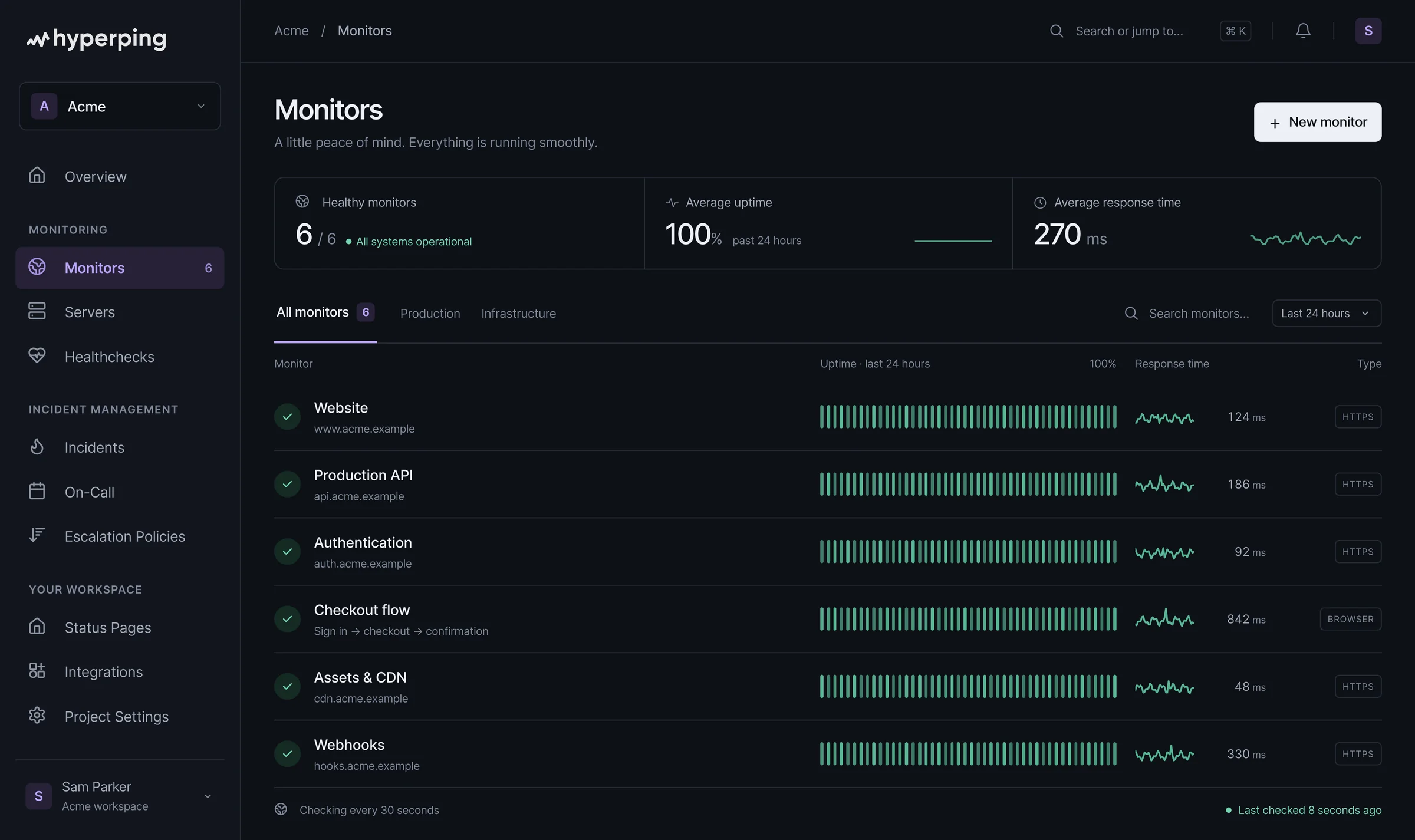Viewport: 1415px width, 840px height.
Task: Open Escalation Policies in the sidebar
Action: coord(120,536)
